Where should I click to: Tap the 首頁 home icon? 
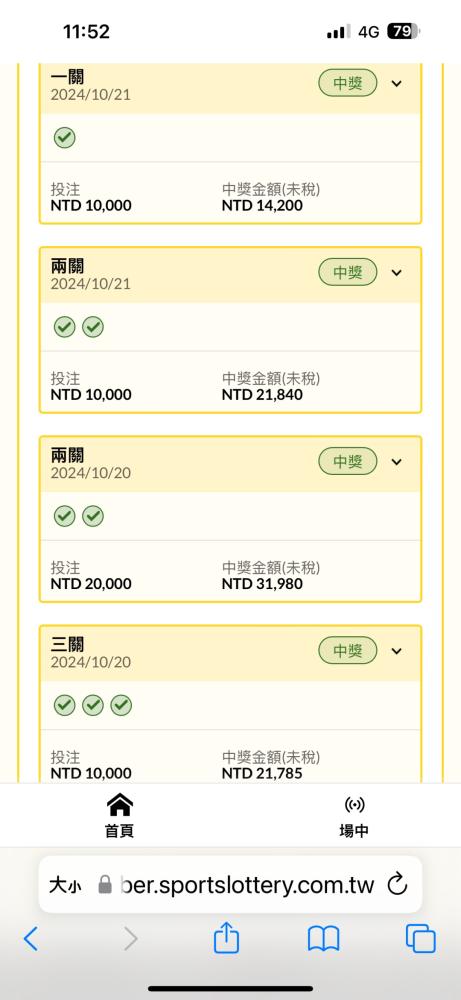coord(119,805)
